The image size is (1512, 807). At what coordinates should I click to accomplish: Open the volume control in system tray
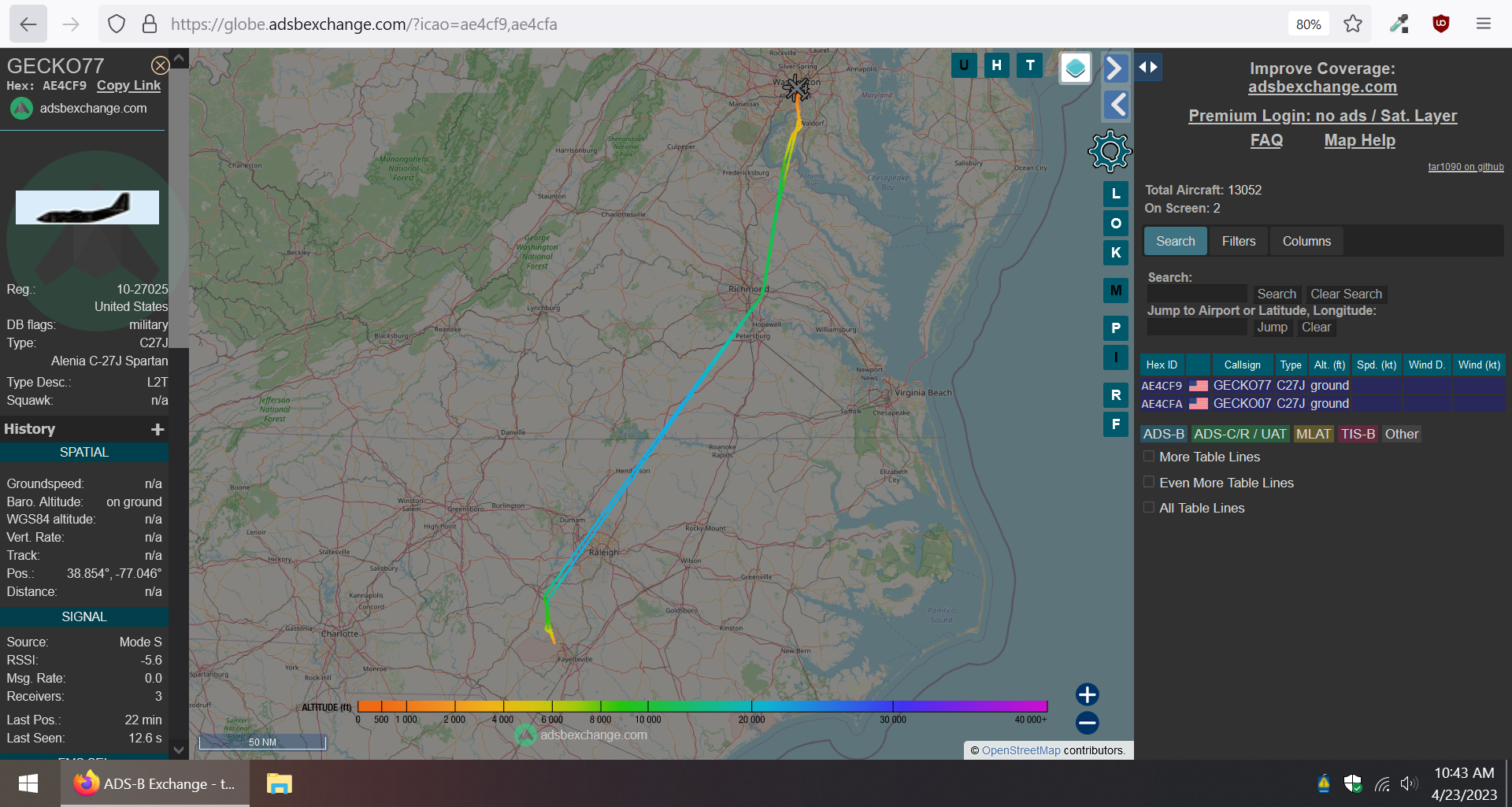tap(1409, 783)
